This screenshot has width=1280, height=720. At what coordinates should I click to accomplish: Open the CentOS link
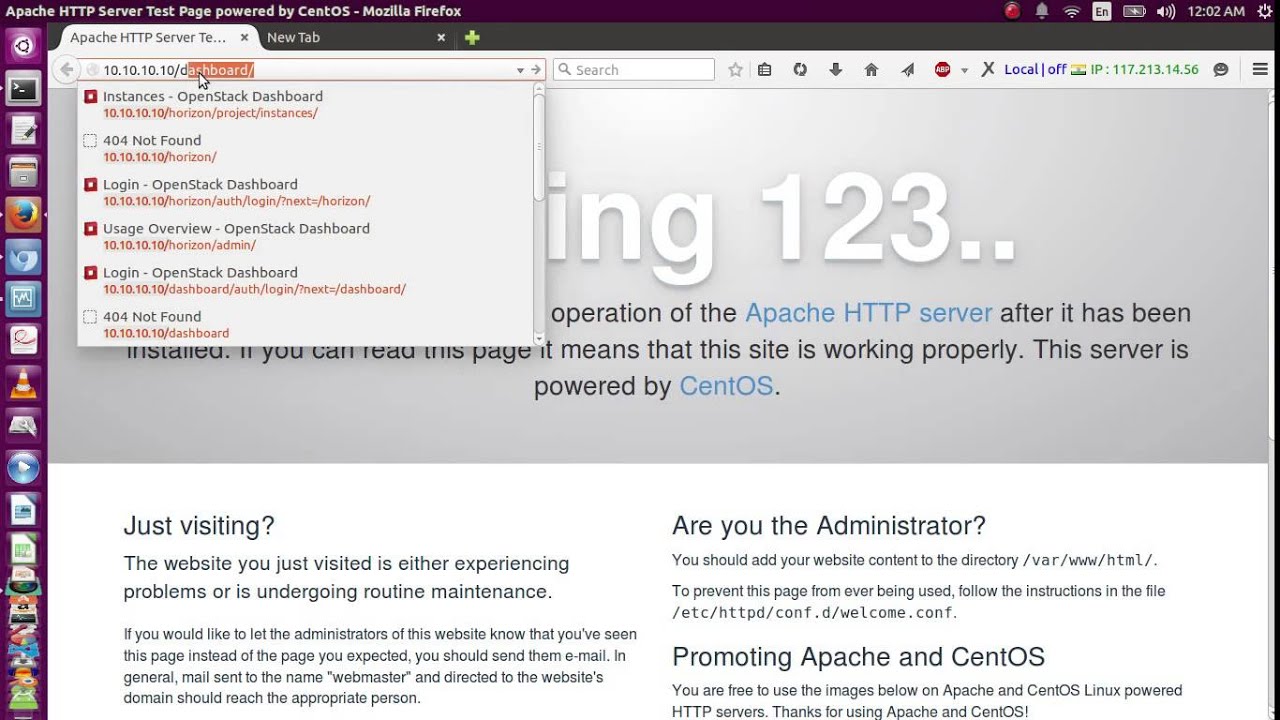pyautogui.click(x=726, y=386)
